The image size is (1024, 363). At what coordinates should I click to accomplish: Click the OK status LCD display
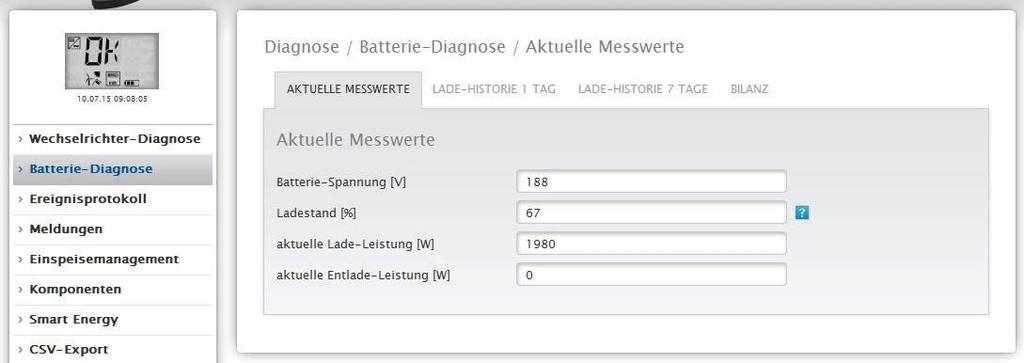point(112,61)
